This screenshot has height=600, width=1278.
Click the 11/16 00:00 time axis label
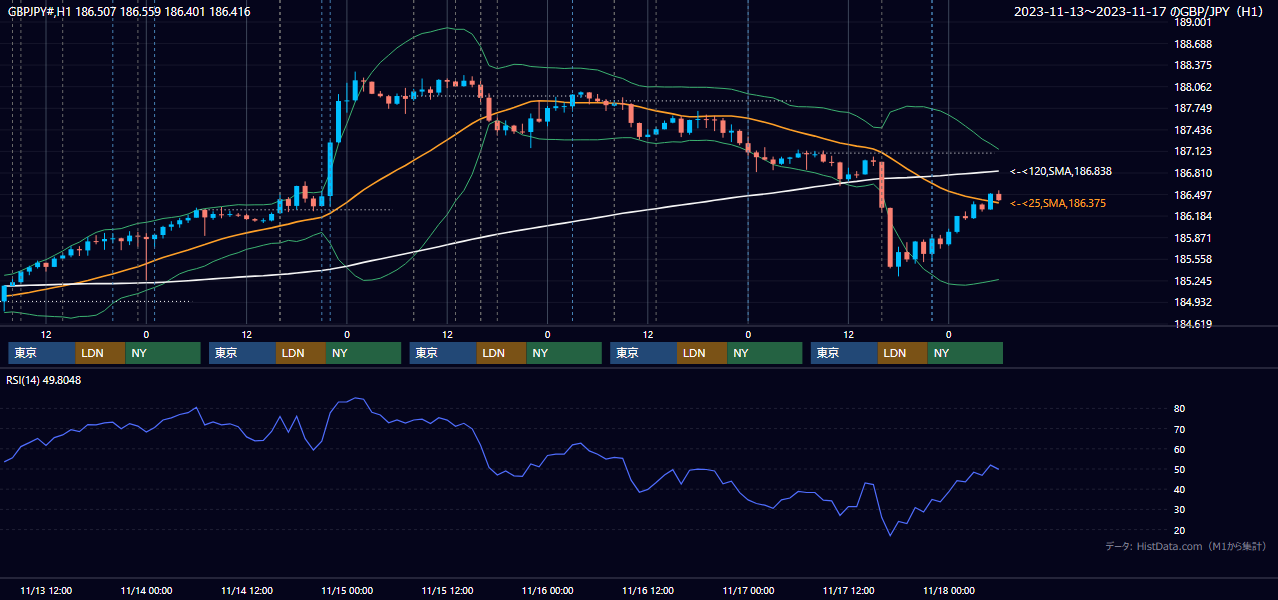click(548, 590)
